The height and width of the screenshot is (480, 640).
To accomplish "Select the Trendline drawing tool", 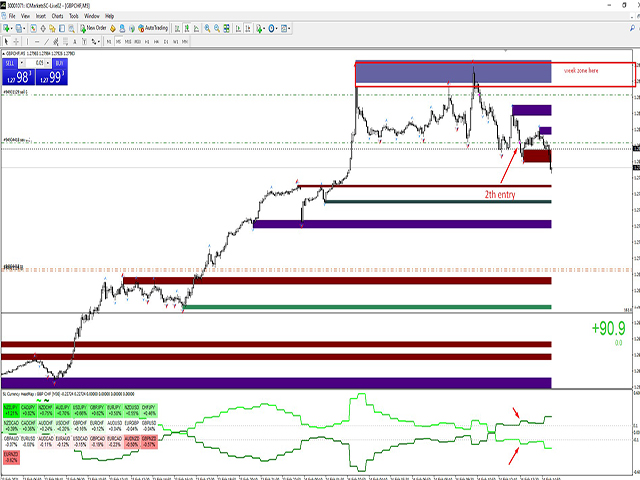I will click(x=47, y=41).
